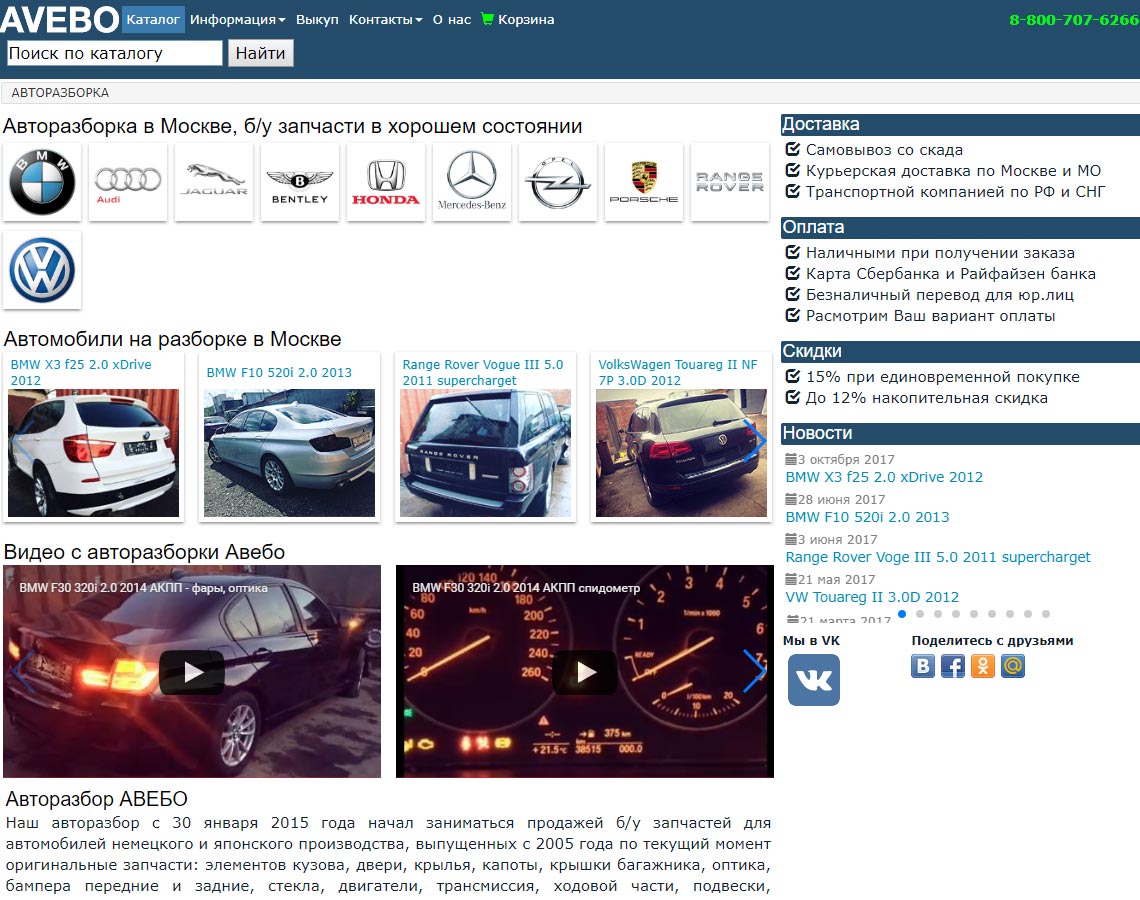1140x900 pixels.
Task: Click the Найти search button
Action: (x=260, y=53)
